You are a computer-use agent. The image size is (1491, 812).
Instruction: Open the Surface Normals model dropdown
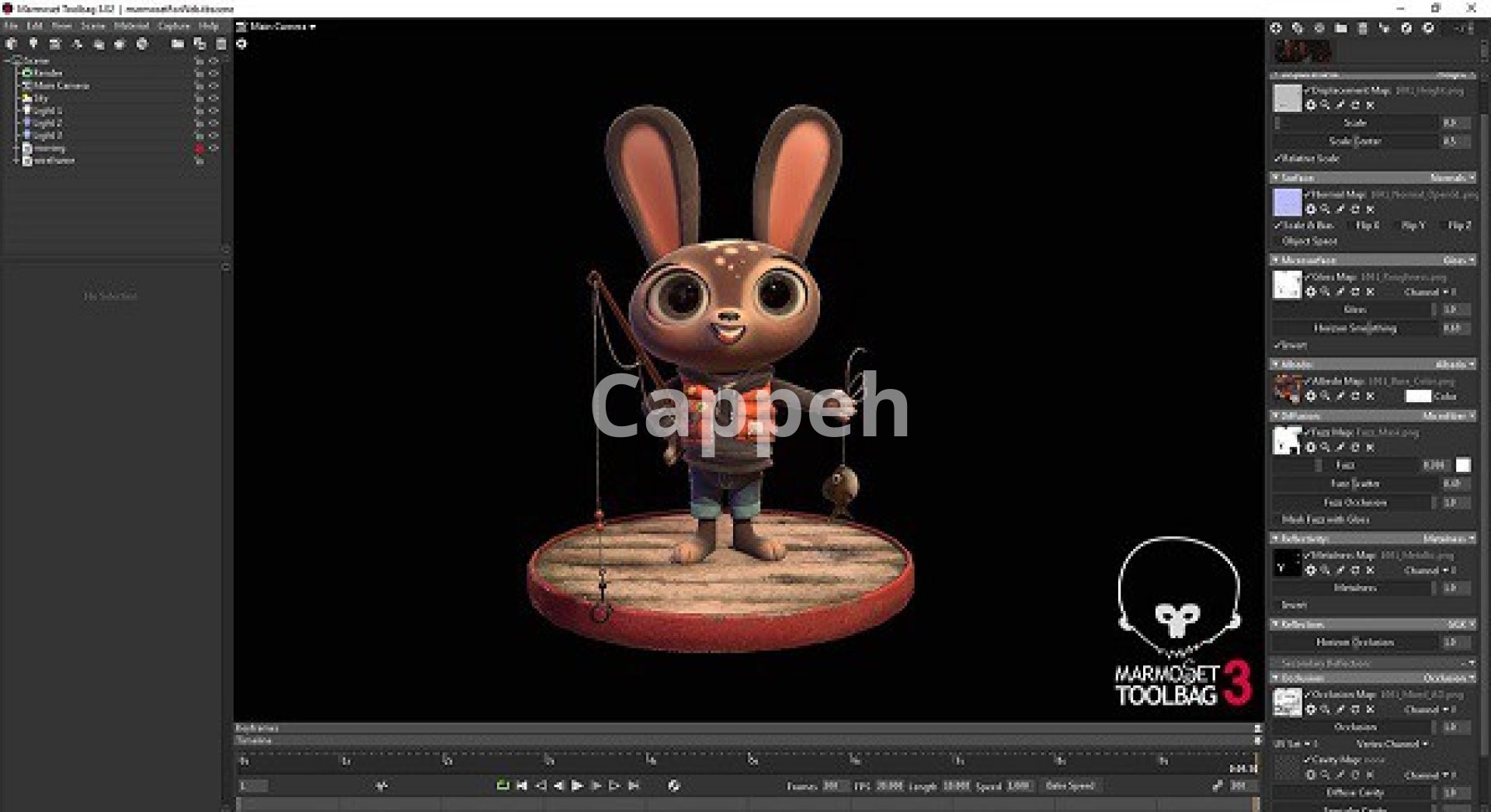[x=1451, y=178]
